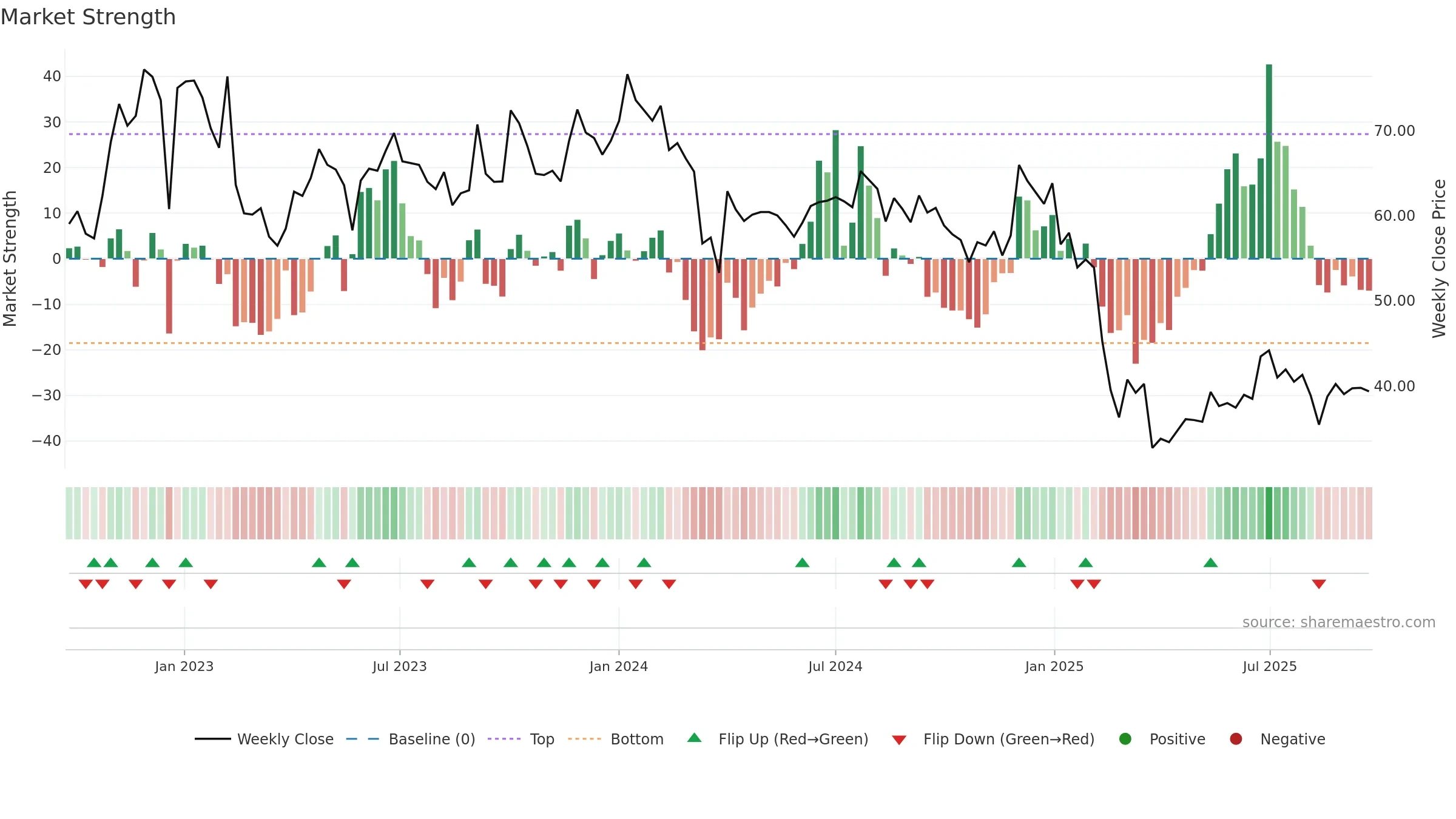Viewport: 1456px width, 819px height.
Task: Click the Jan 2023 axis label
Action: [x=184, y=667]
